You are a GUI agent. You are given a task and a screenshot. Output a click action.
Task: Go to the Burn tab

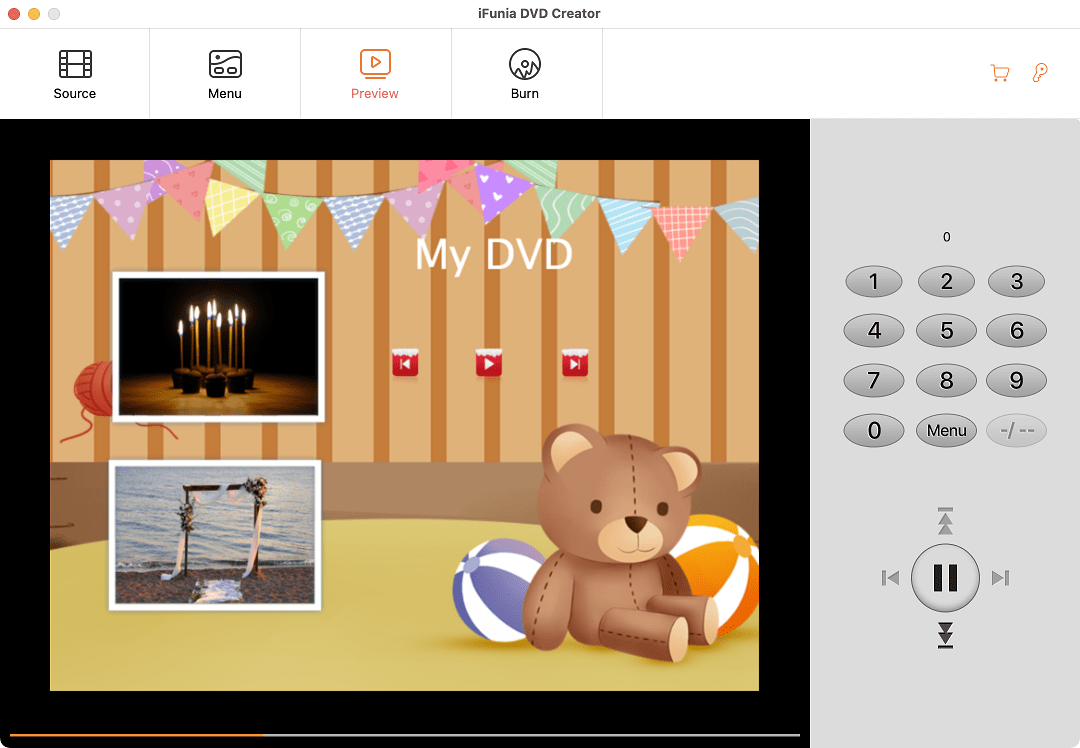pyautogui.click(x=525, y=75)
